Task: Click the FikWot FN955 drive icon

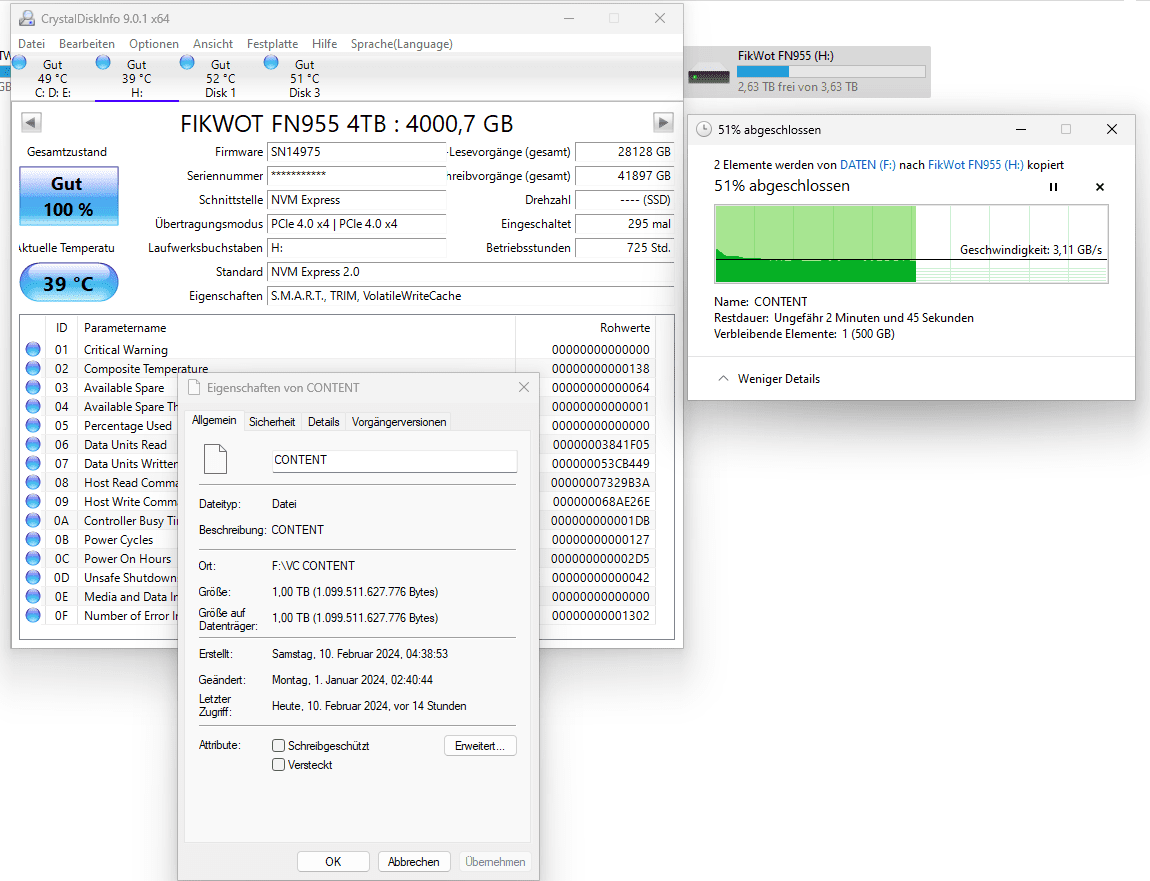Action: click(x=709, y=76)
